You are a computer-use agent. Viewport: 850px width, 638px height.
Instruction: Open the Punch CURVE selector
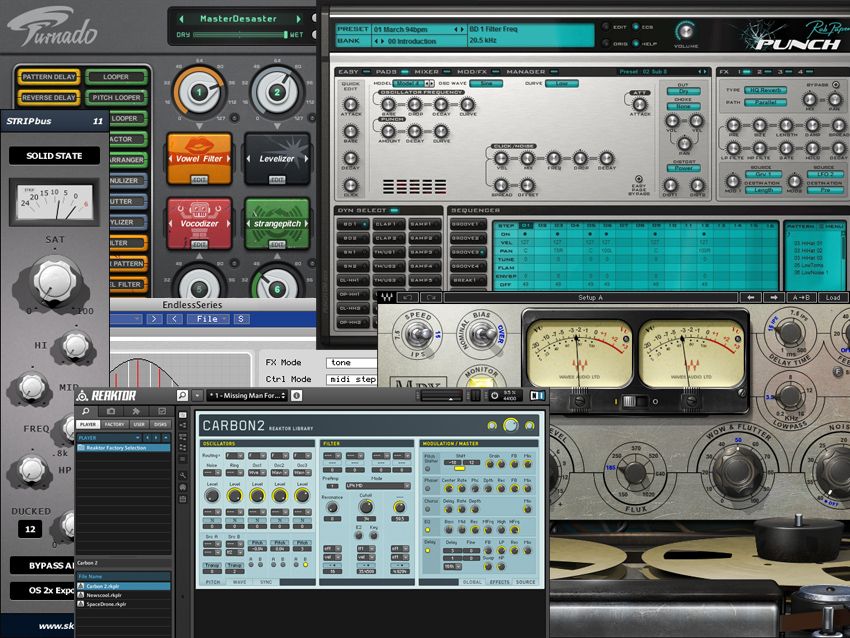(562, 83)
